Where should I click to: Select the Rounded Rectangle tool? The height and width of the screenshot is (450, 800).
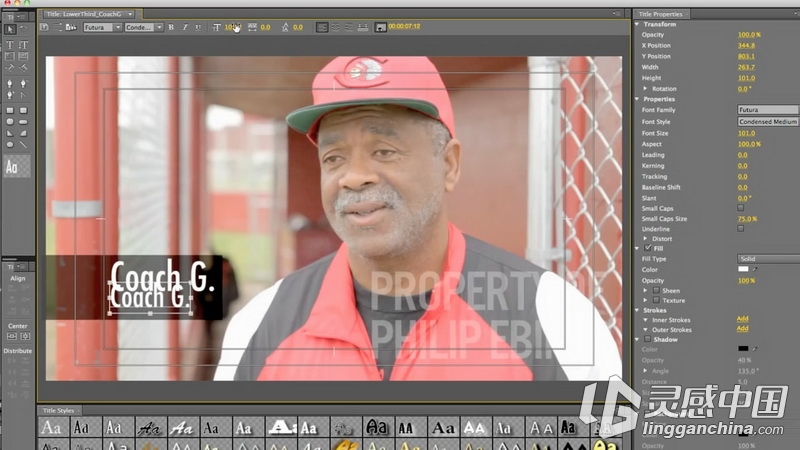[23, 122]
